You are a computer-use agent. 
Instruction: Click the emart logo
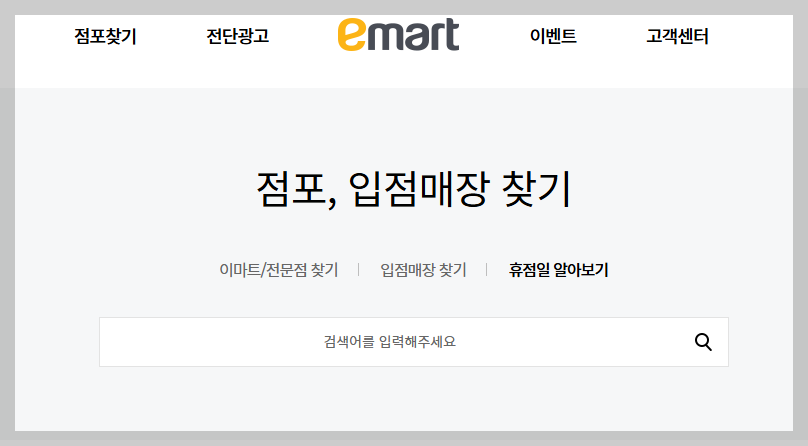tap(398, 35)
